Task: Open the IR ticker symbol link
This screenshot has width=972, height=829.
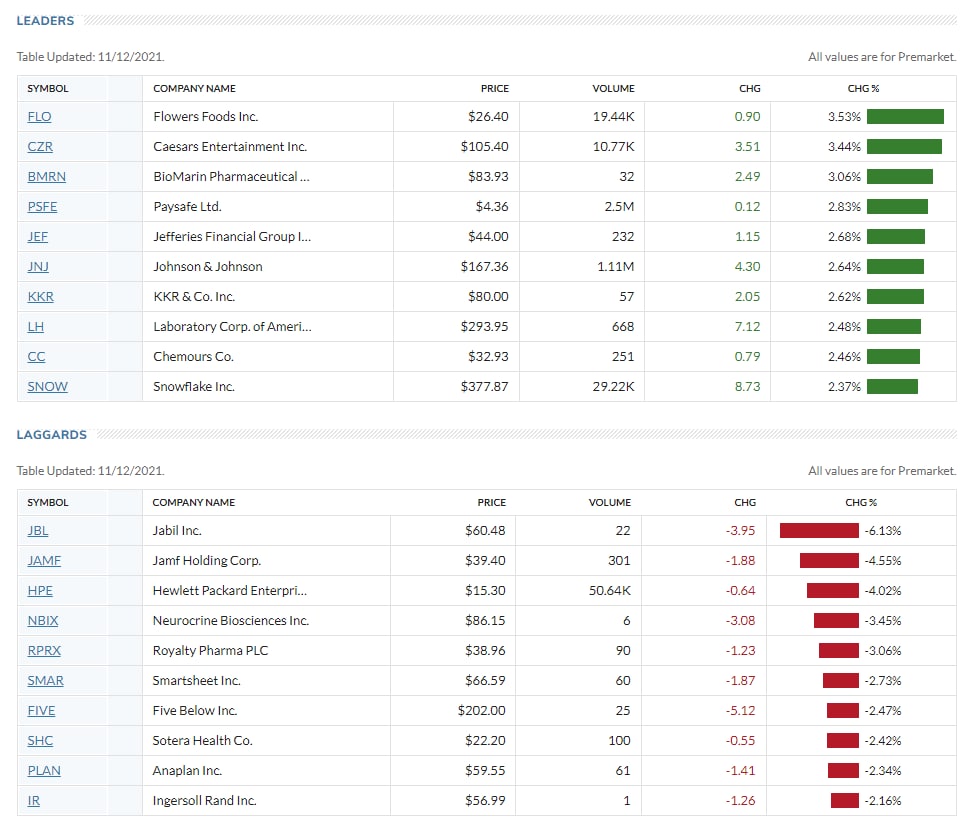Action: 33,800
